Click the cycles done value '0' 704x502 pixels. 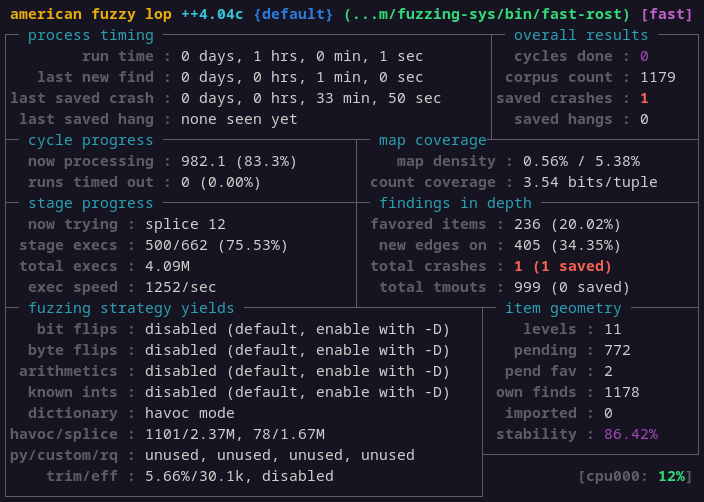click(x=644, y=56)
